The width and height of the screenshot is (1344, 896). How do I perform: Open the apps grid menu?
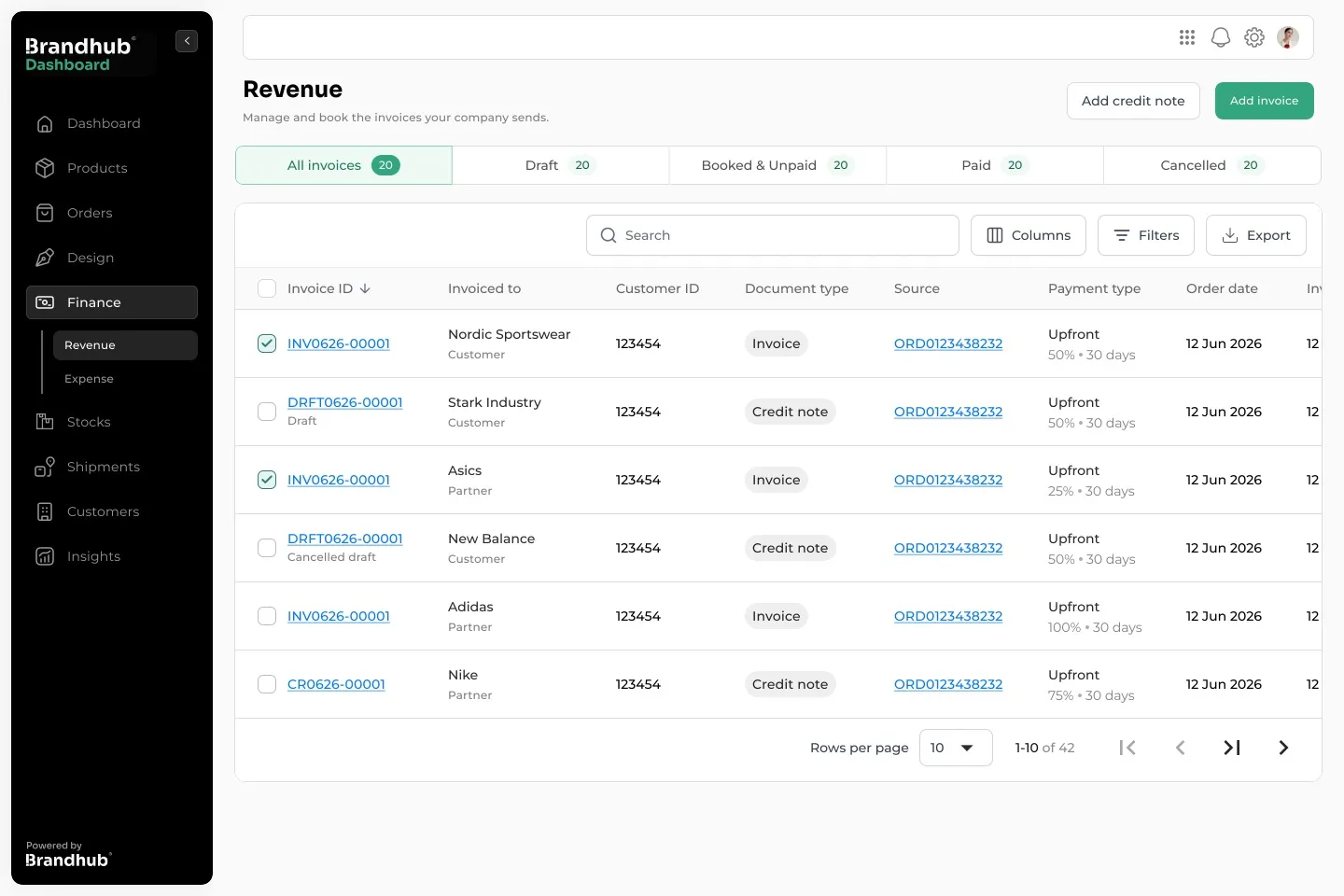coord(1187,37)
